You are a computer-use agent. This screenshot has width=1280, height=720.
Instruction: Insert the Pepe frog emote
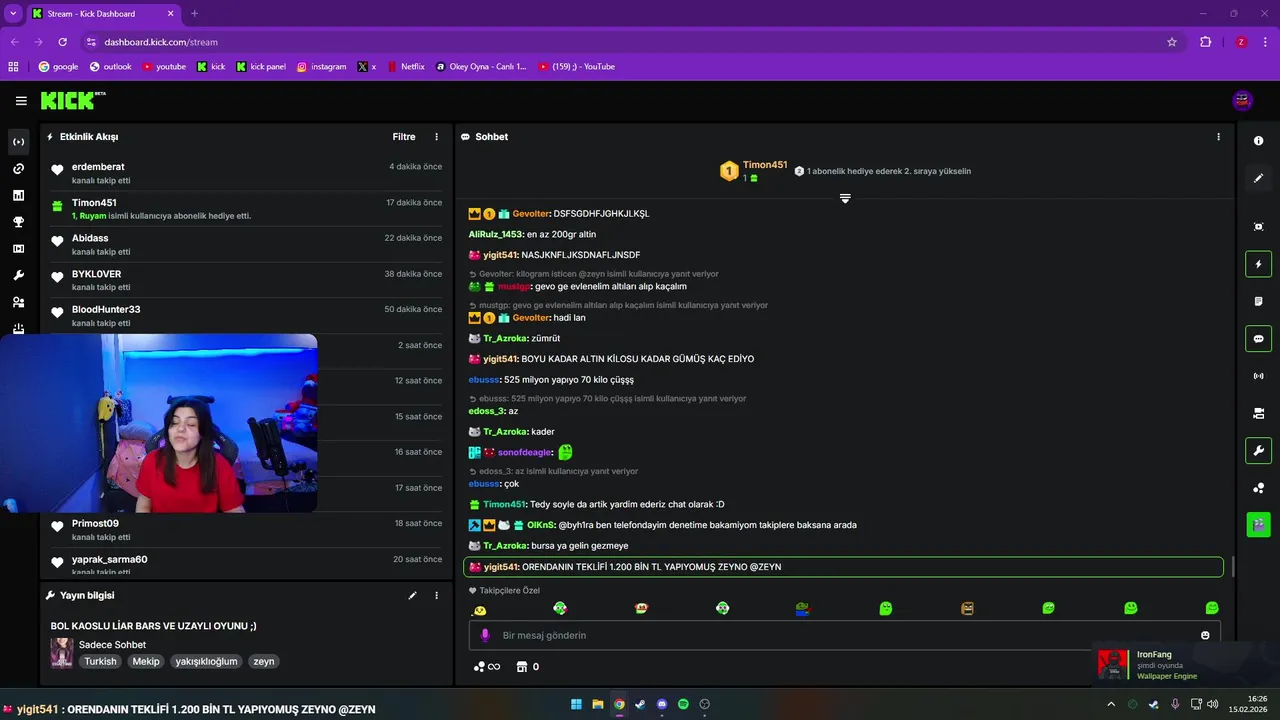pyautogui.click(x=802, y=608)
